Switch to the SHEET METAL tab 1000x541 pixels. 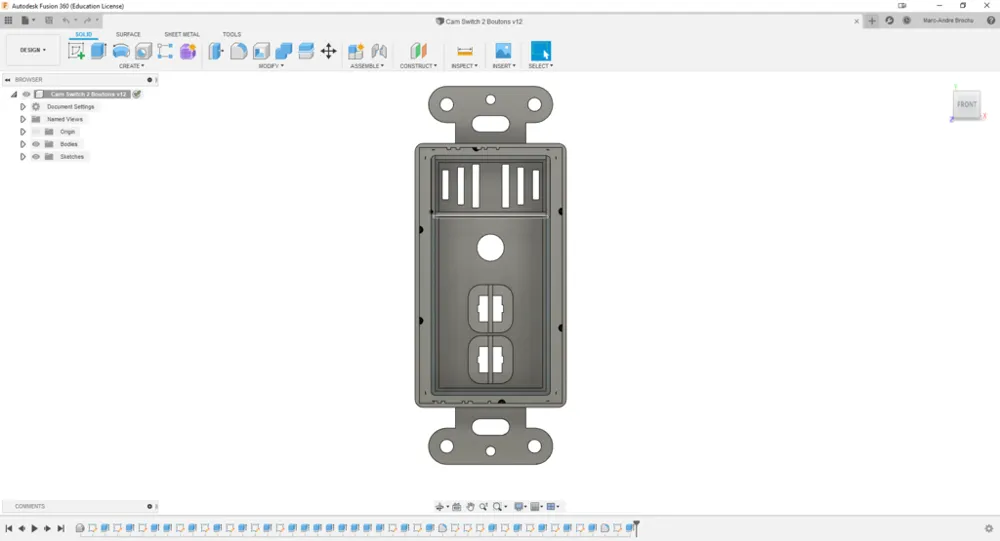(182, 34)
